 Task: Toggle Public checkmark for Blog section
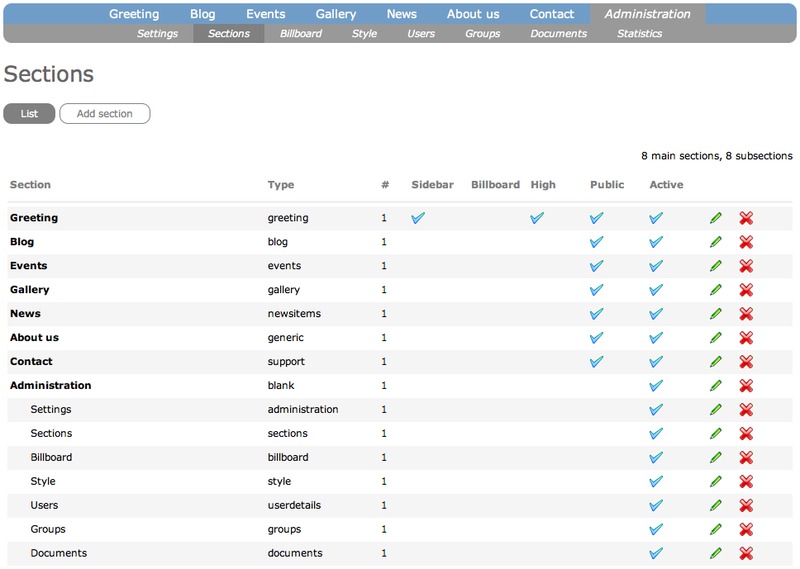click(597, 242)
